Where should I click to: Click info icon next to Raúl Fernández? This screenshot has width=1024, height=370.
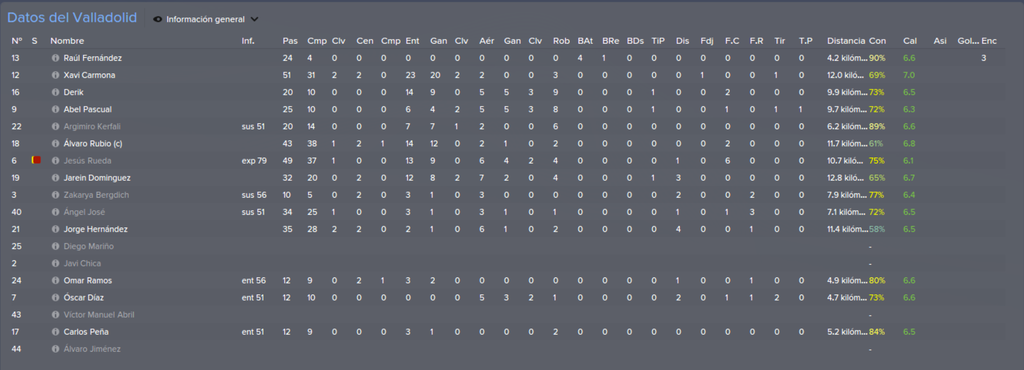[x=56, y=58]
